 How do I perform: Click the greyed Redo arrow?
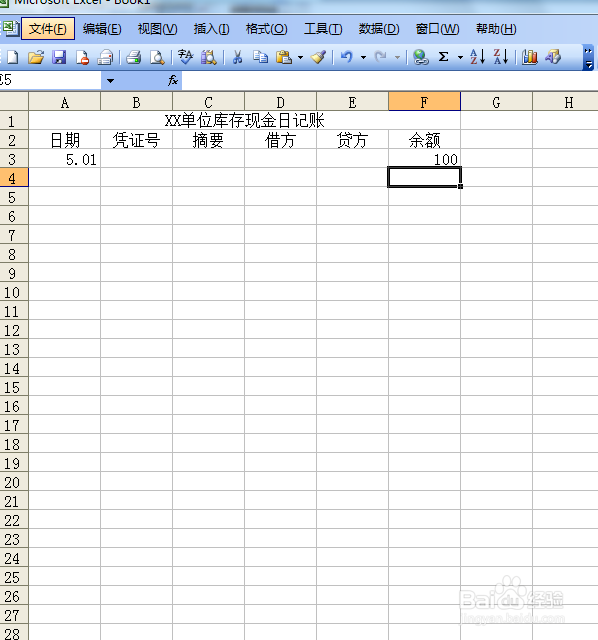tap(380, 57)
